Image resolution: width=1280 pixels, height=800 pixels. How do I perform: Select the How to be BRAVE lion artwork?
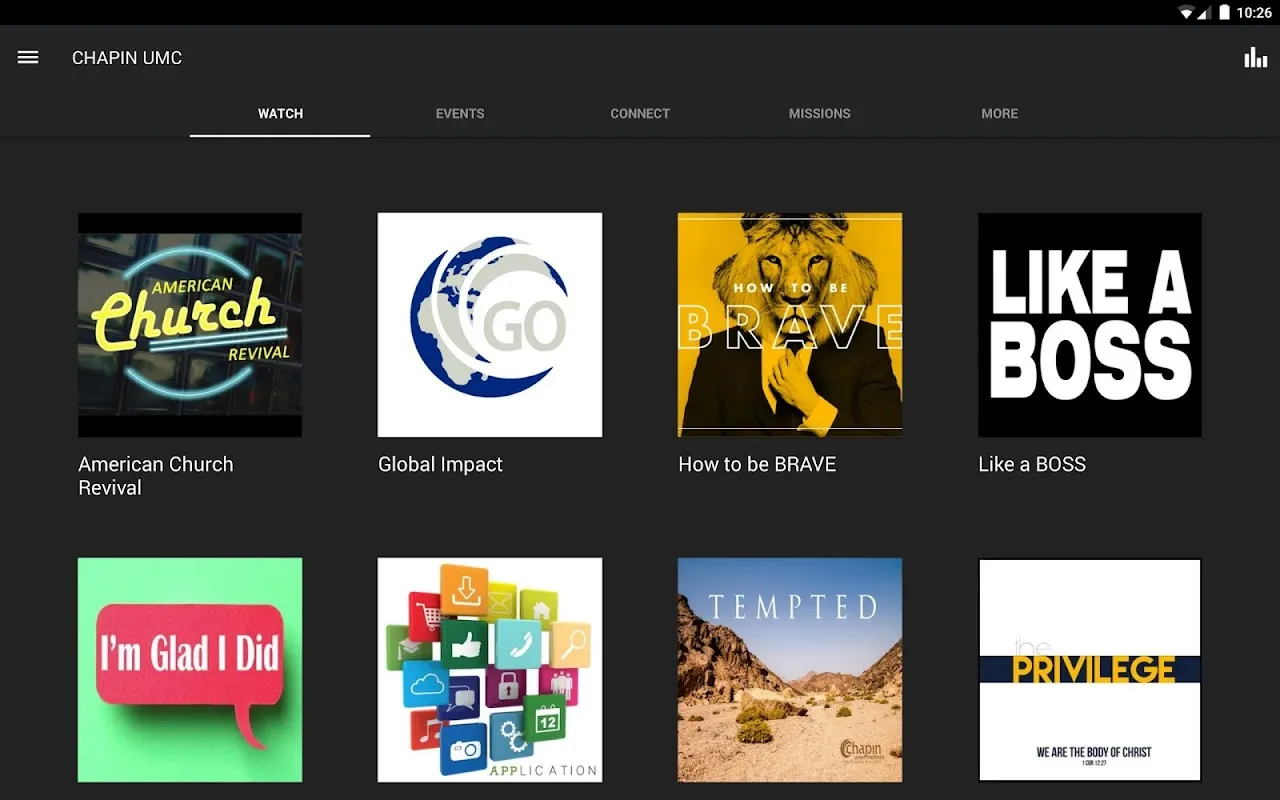(x=790, y=325)
